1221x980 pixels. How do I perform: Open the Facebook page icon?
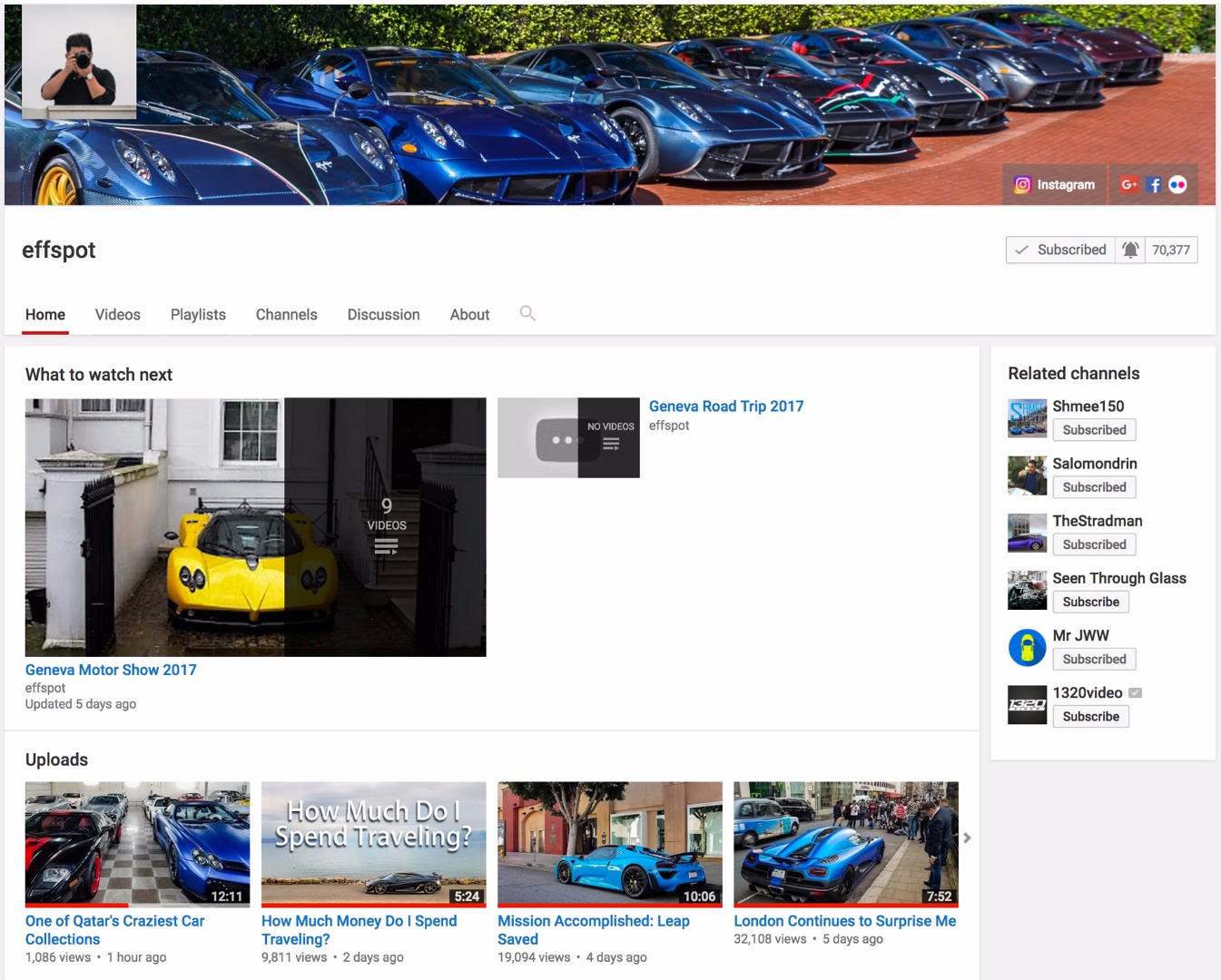pos(1154,184)
